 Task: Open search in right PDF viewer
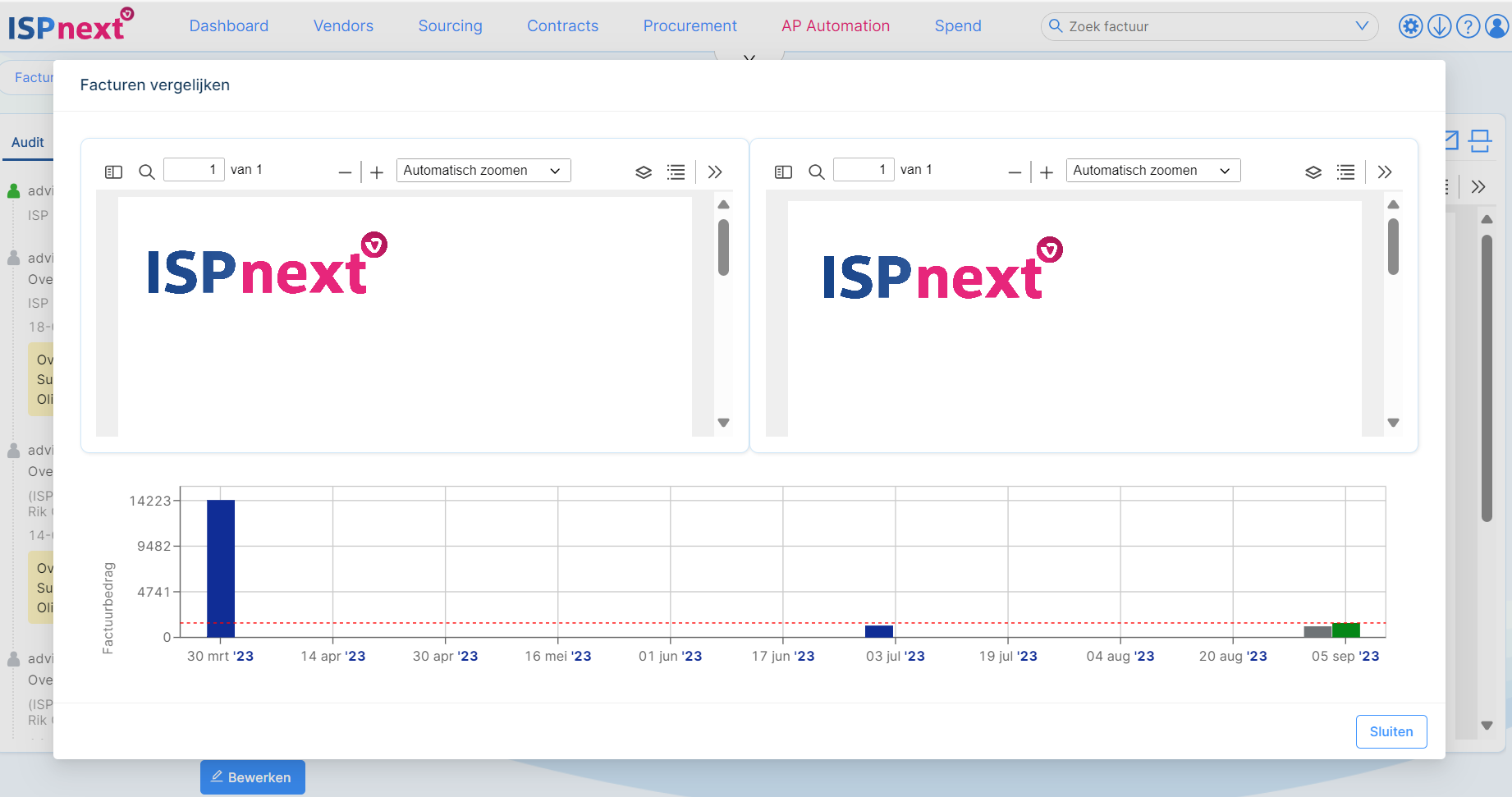817,172
